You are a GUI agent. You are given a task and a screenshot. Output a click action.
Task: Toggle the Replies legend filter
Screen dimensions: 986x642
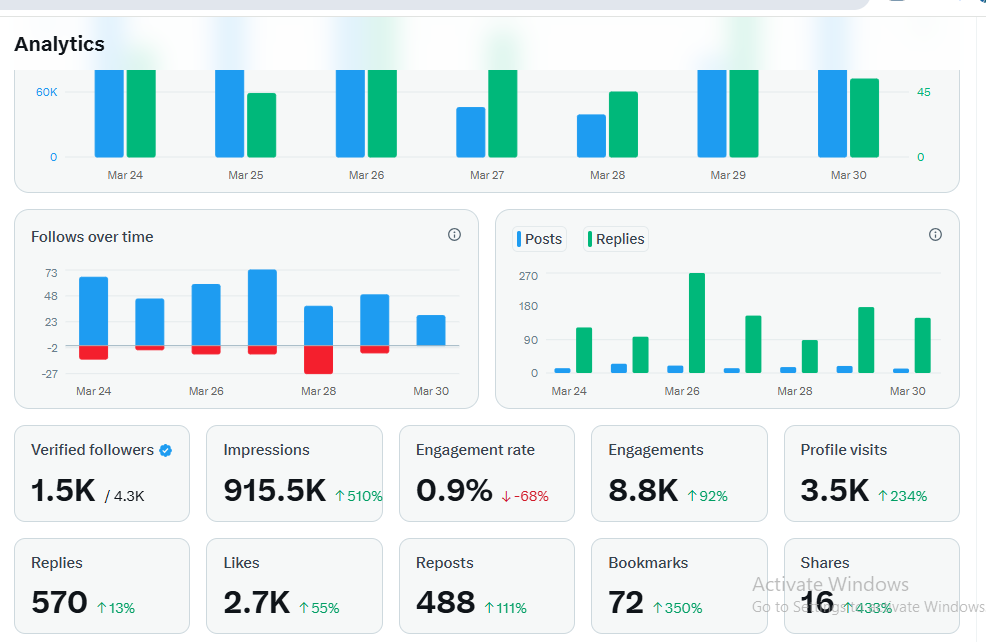(x=616, y=239)
